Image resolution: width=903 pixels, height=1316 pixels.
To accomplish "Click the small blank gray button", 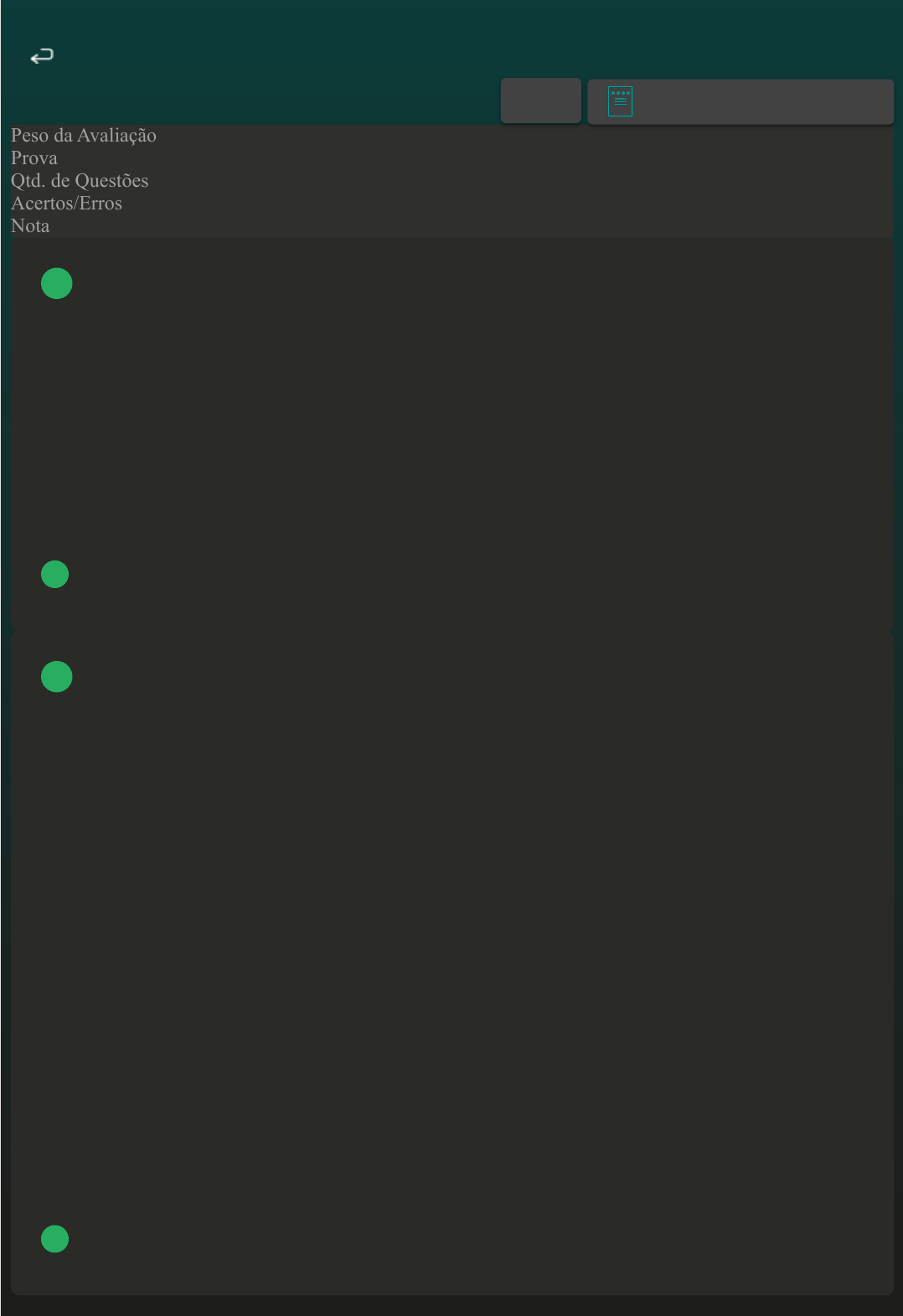I will pos(541,101).
